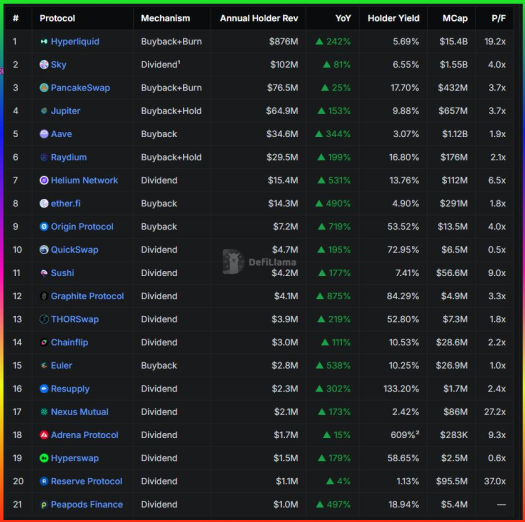Click the ether.fi logo icon

(x=44, y=204)
